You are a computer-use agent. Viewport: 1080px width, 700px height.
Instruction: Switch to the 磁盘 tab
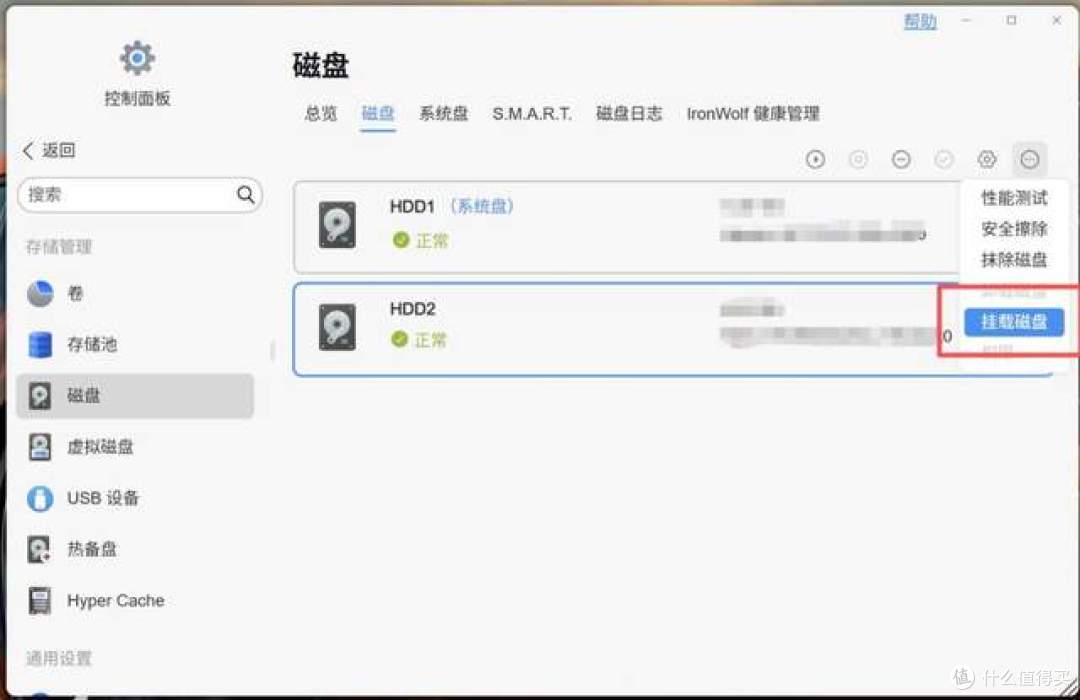click(x=377, y=114)
